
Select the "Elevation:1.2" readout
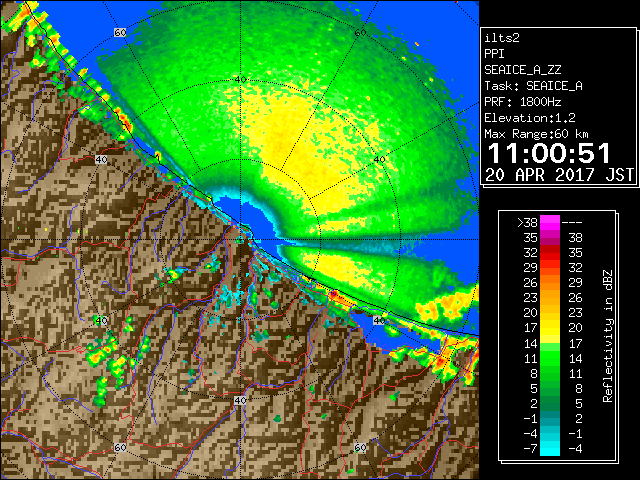tap(530, 118)
